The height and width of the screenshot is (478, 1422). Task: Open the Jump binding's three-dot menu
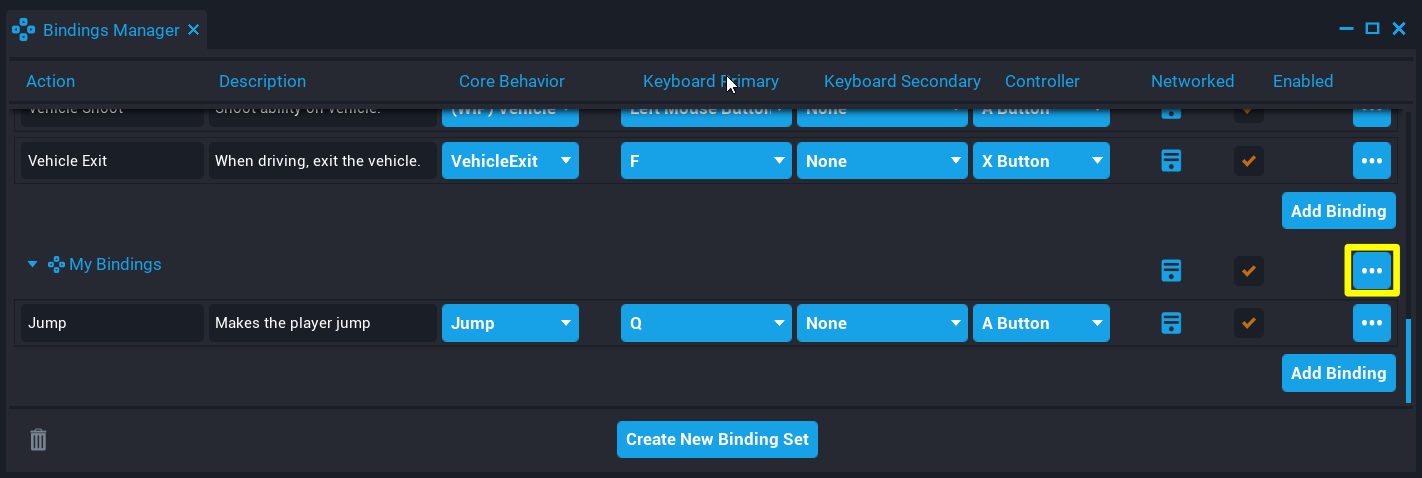pyautogui.click(x=1371, y=323)
